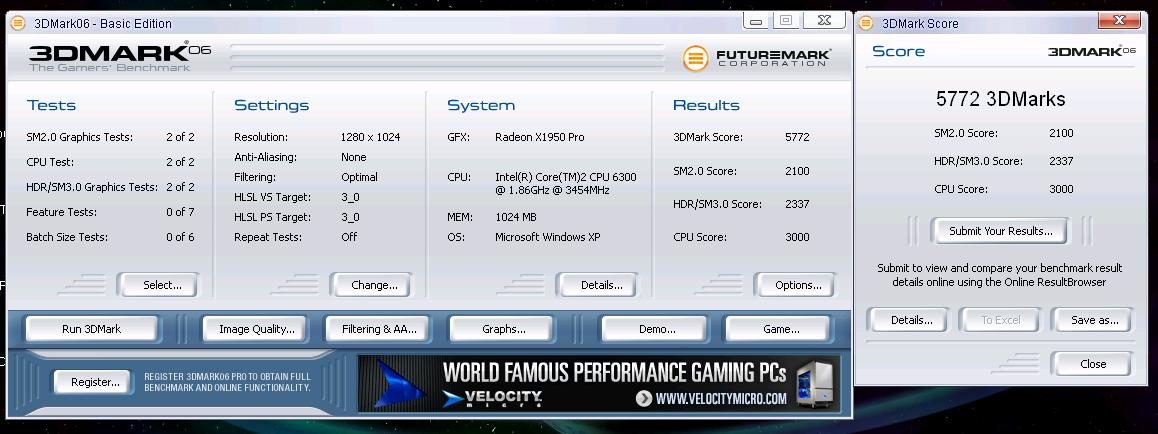Click the '0 of 7' feature tests count

[x=180, y=212]
